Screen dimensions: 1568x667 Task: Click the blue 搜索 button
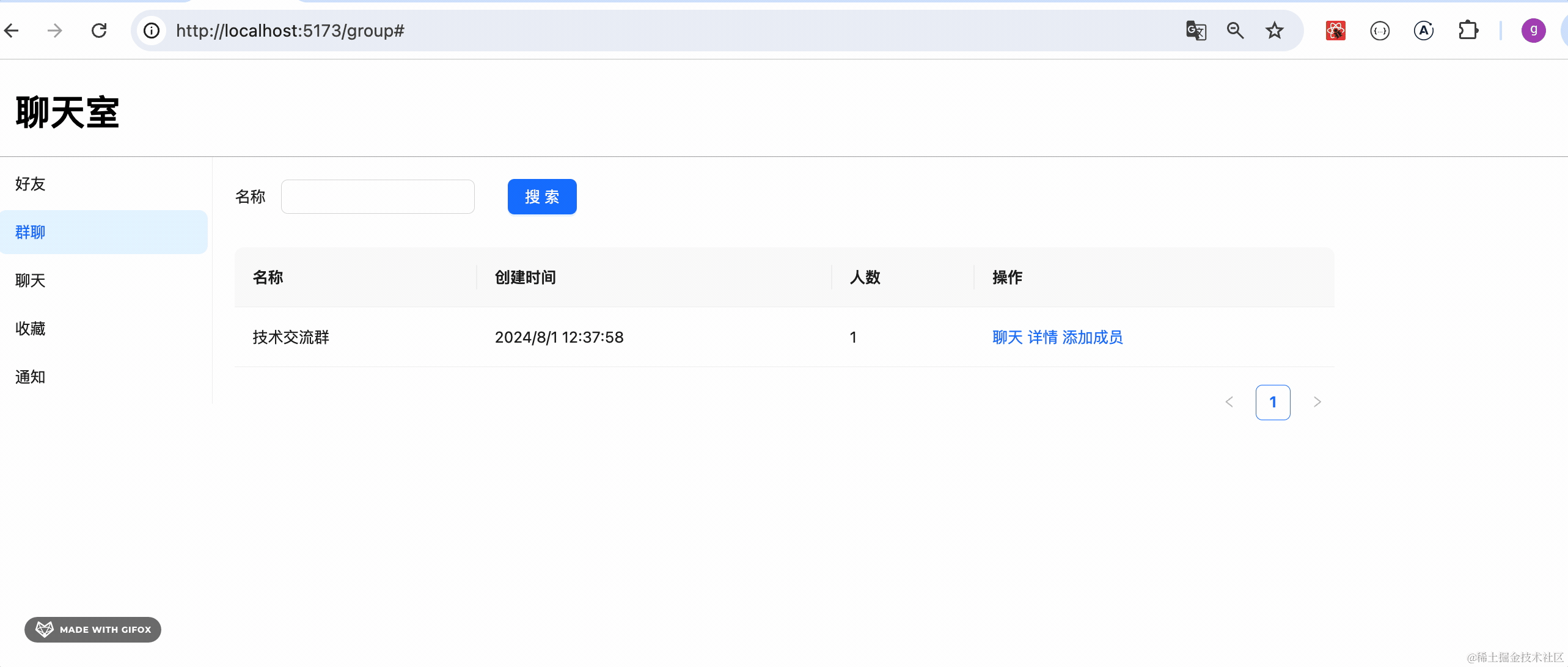[541, 197]
